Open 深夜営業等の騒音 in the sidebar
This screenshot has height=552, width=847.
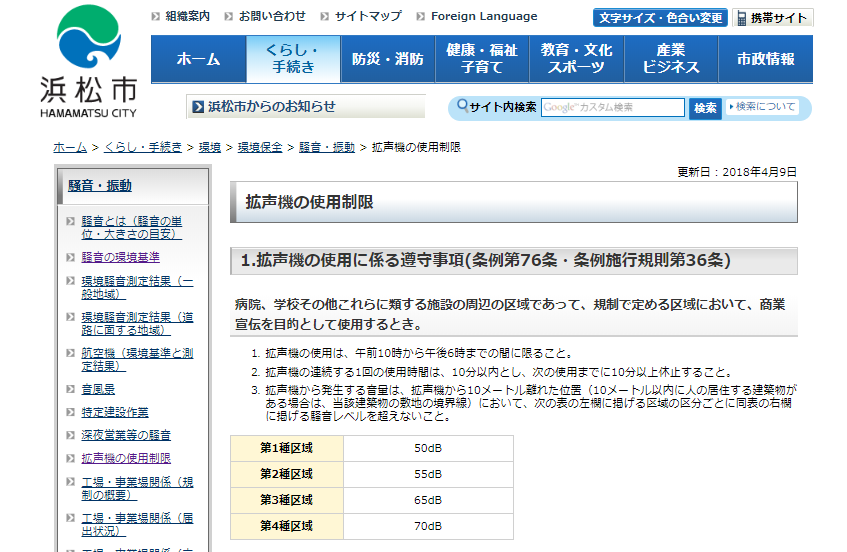coord(126,435)
